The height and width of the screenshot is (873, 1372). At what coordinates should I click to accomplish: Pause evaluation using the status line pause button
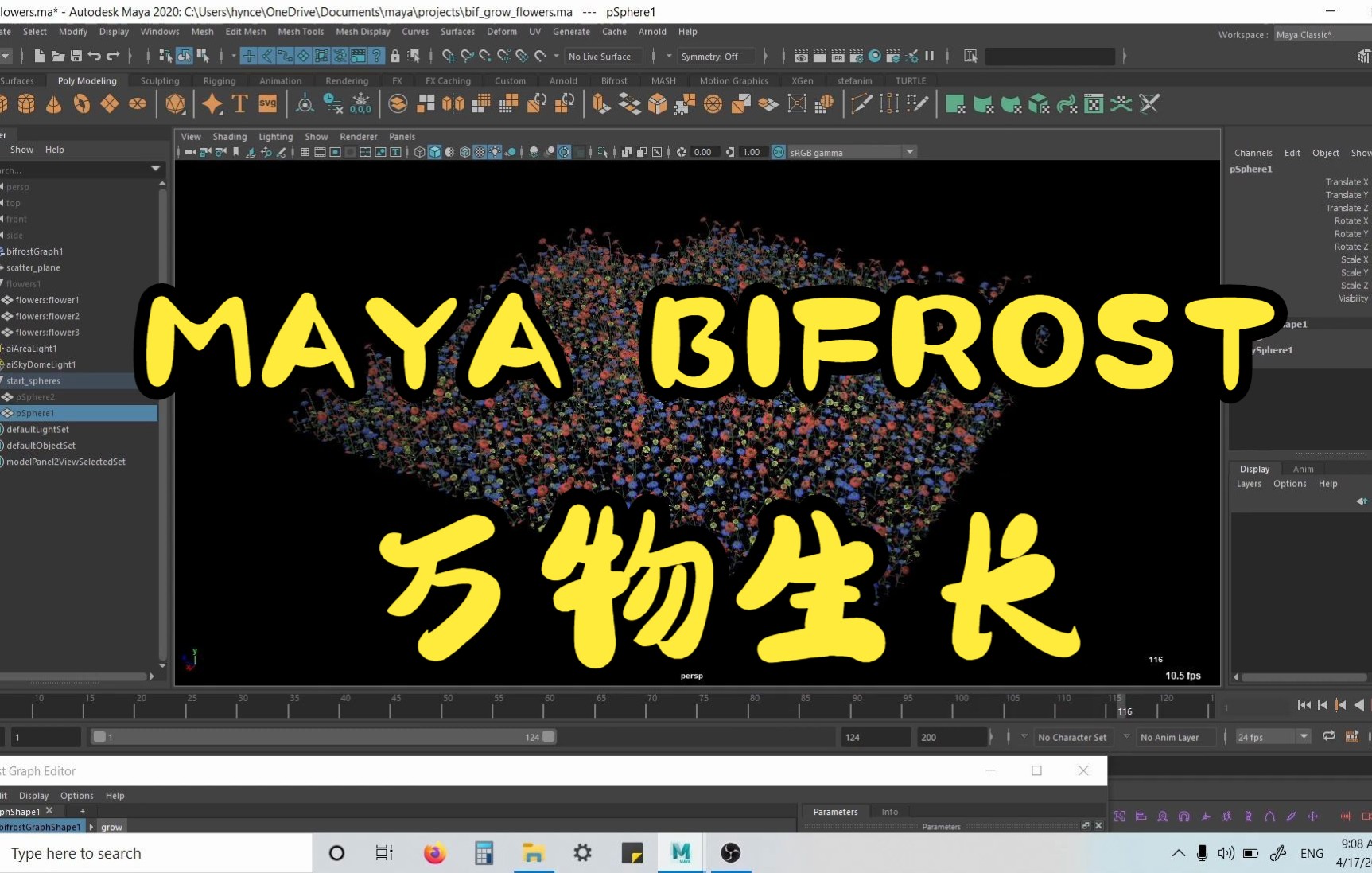930,56
